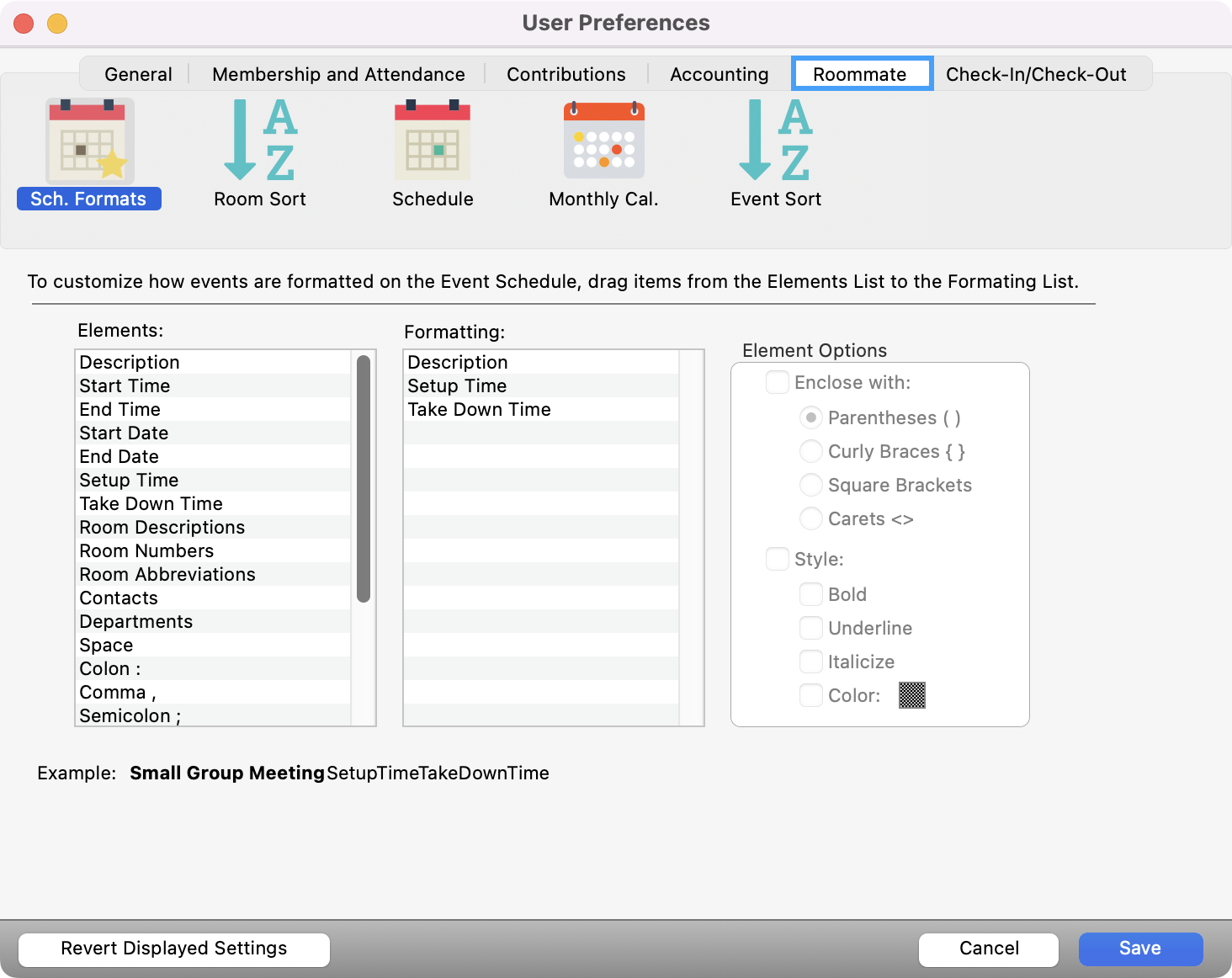Switch to the Contributions tab
The height and width of the screenshot is (978, 1232).
click(x=566, y=75)
